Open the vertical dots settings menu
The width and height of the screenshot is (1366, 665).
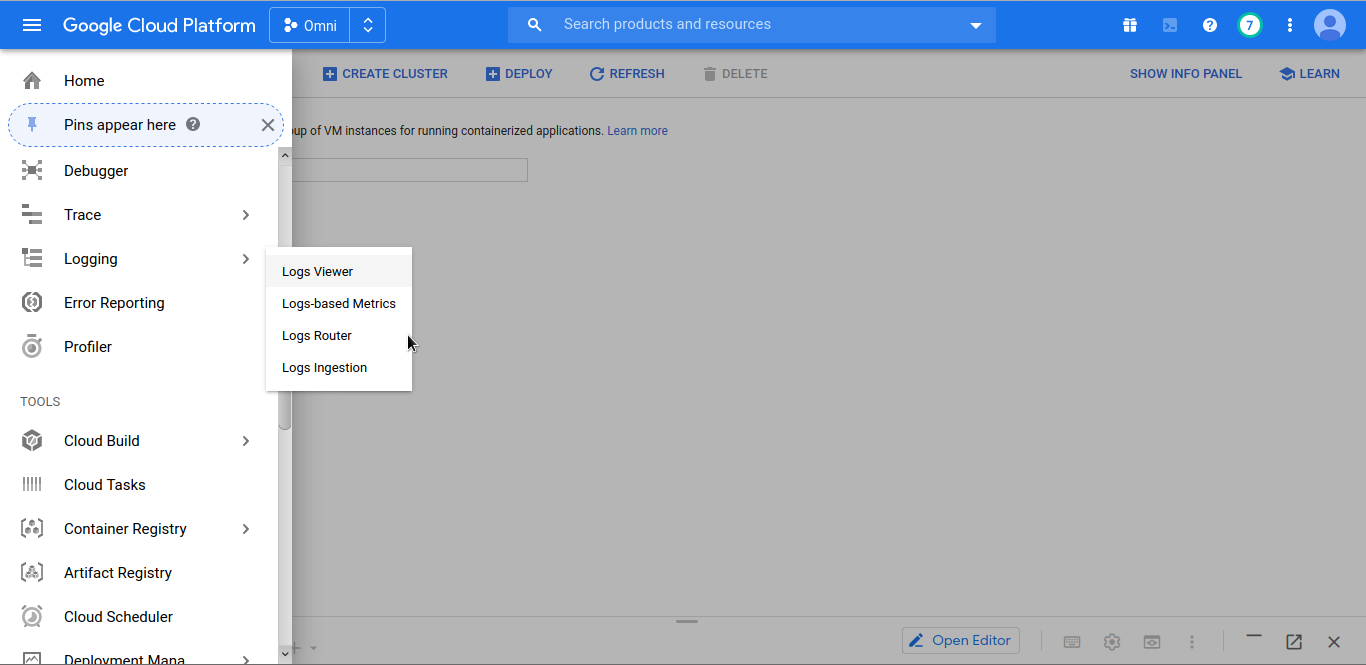pyautogui.click(x=1290, y=25)
